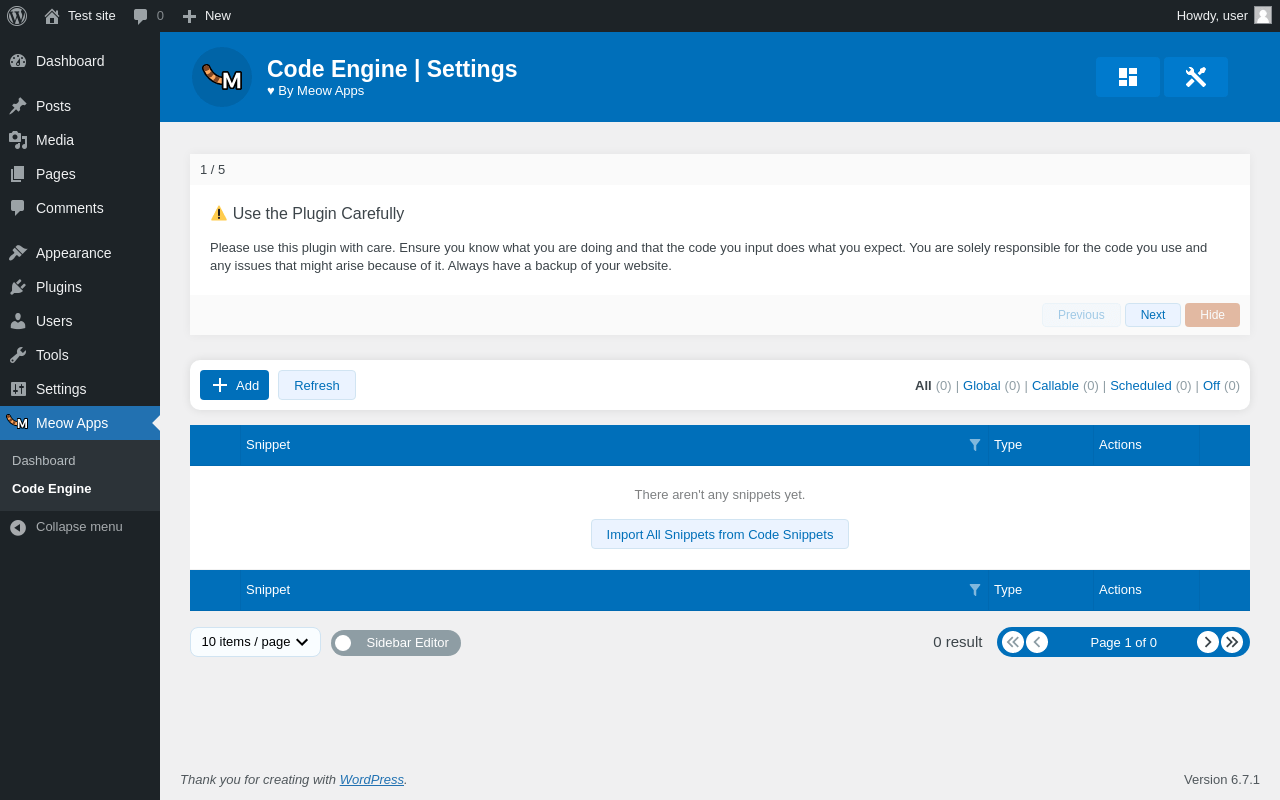Select the Meow Apps menu item
The width and height of the screenshot is (1280, 800).
tap(80, 423)
